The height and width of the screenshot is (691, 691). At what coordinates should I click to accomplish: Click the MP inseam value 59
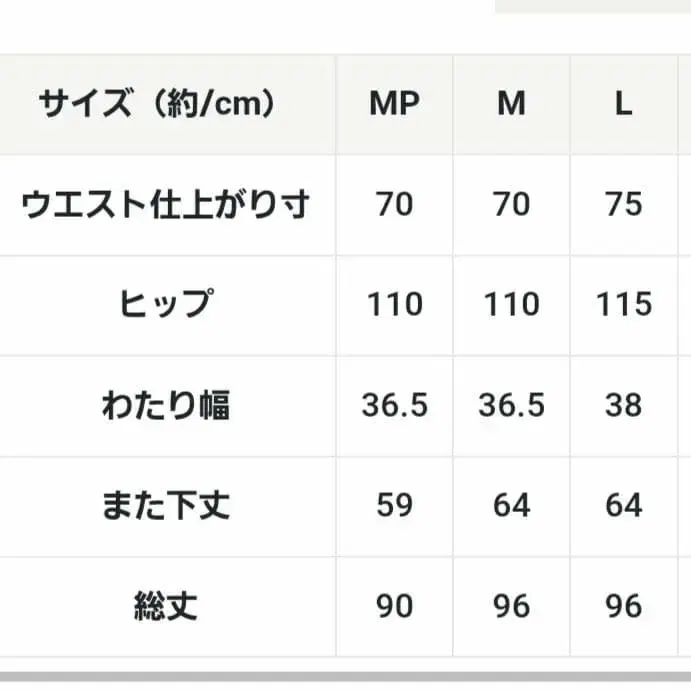click(394, 505)
